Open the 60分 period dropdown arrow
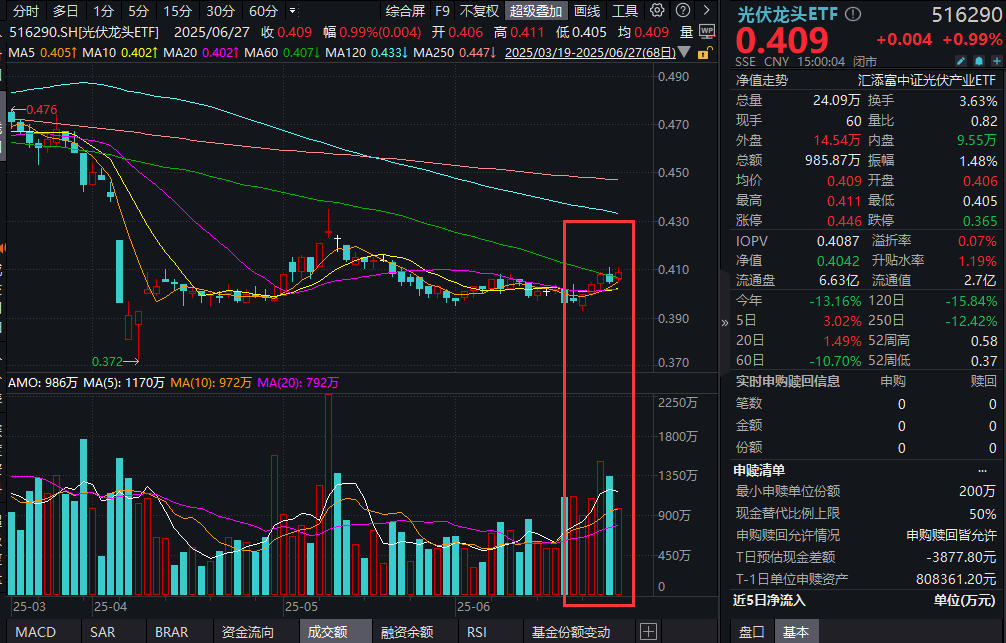The image size is (1006, 643). tap(290, 11)
